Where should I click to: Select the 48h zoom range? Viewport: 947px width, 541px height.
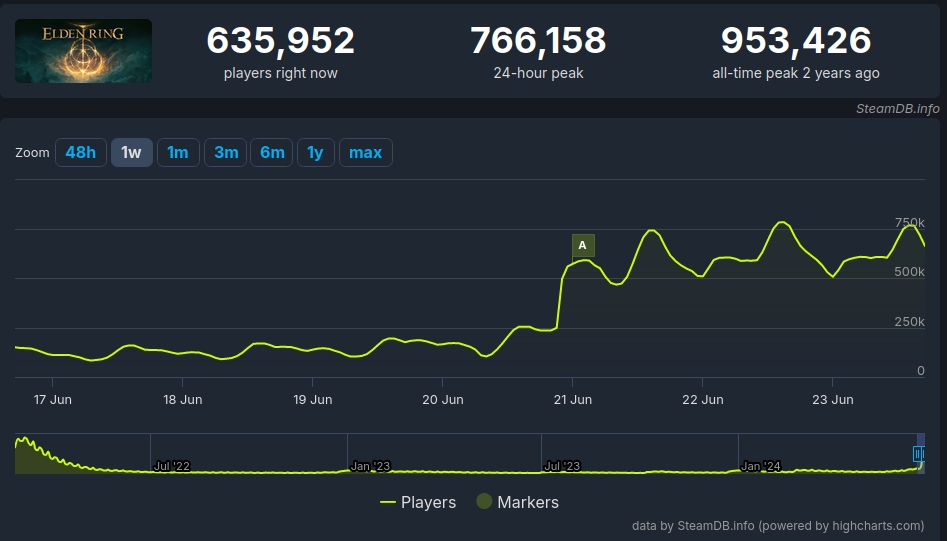(80, 153)
